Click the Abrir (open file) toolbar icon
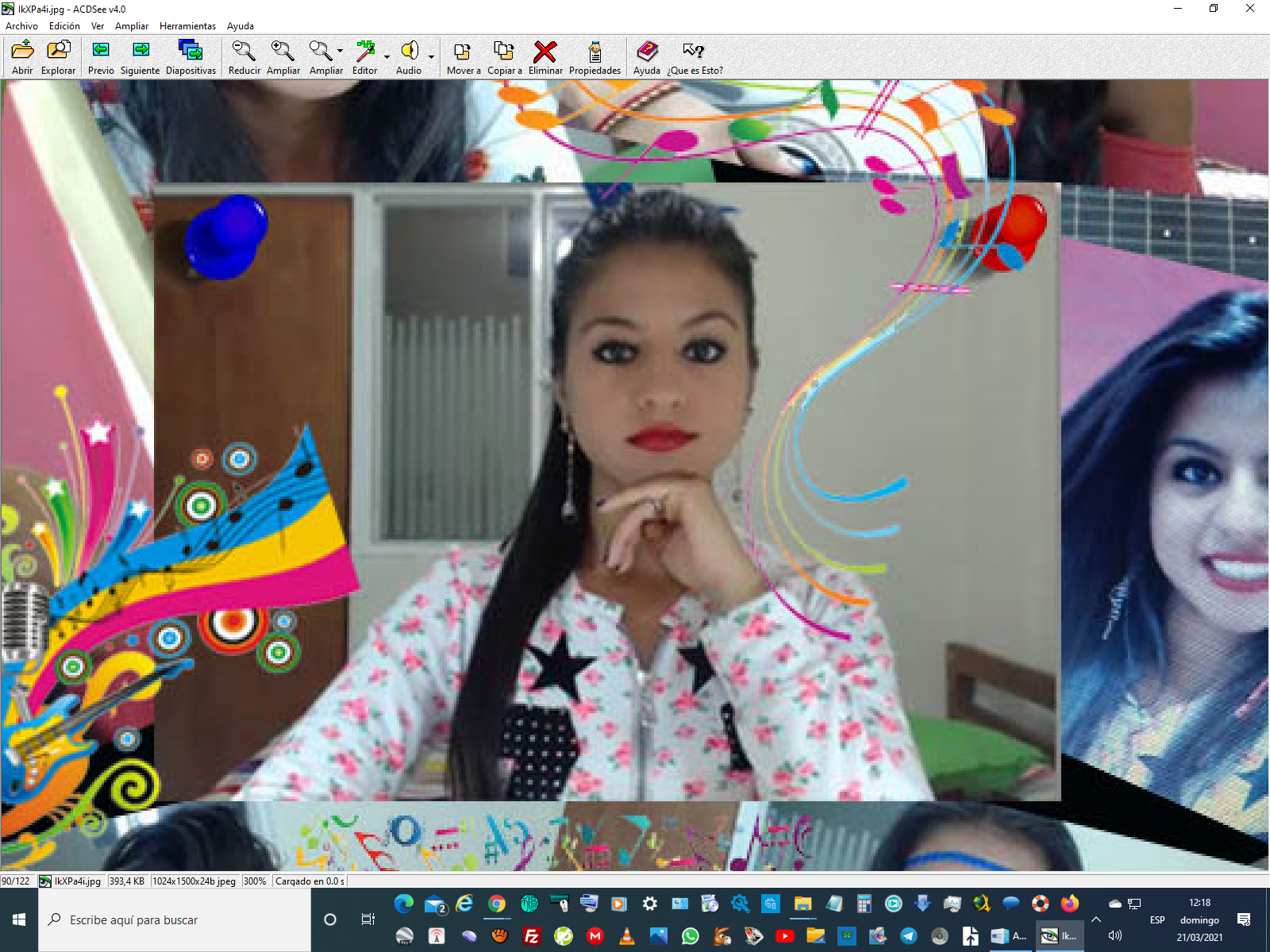Screen dimensions: 1270x952 pyautogui.click(x=22, y=52)
